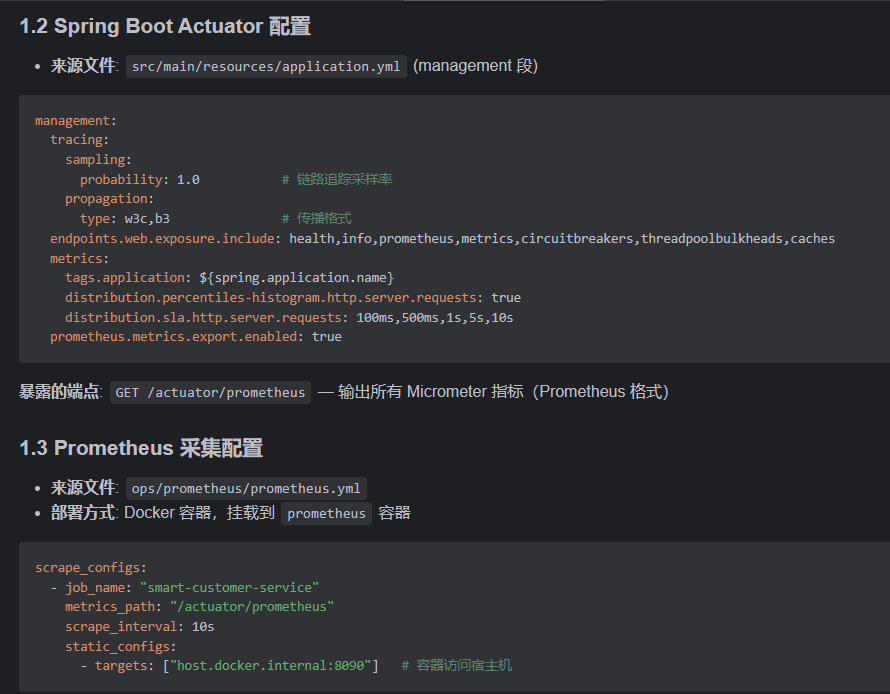The width and height of the screenshot is (890, 694).
Task: Click the value starting "health,info,prometheus"
Action: click(x=562, y=238)
